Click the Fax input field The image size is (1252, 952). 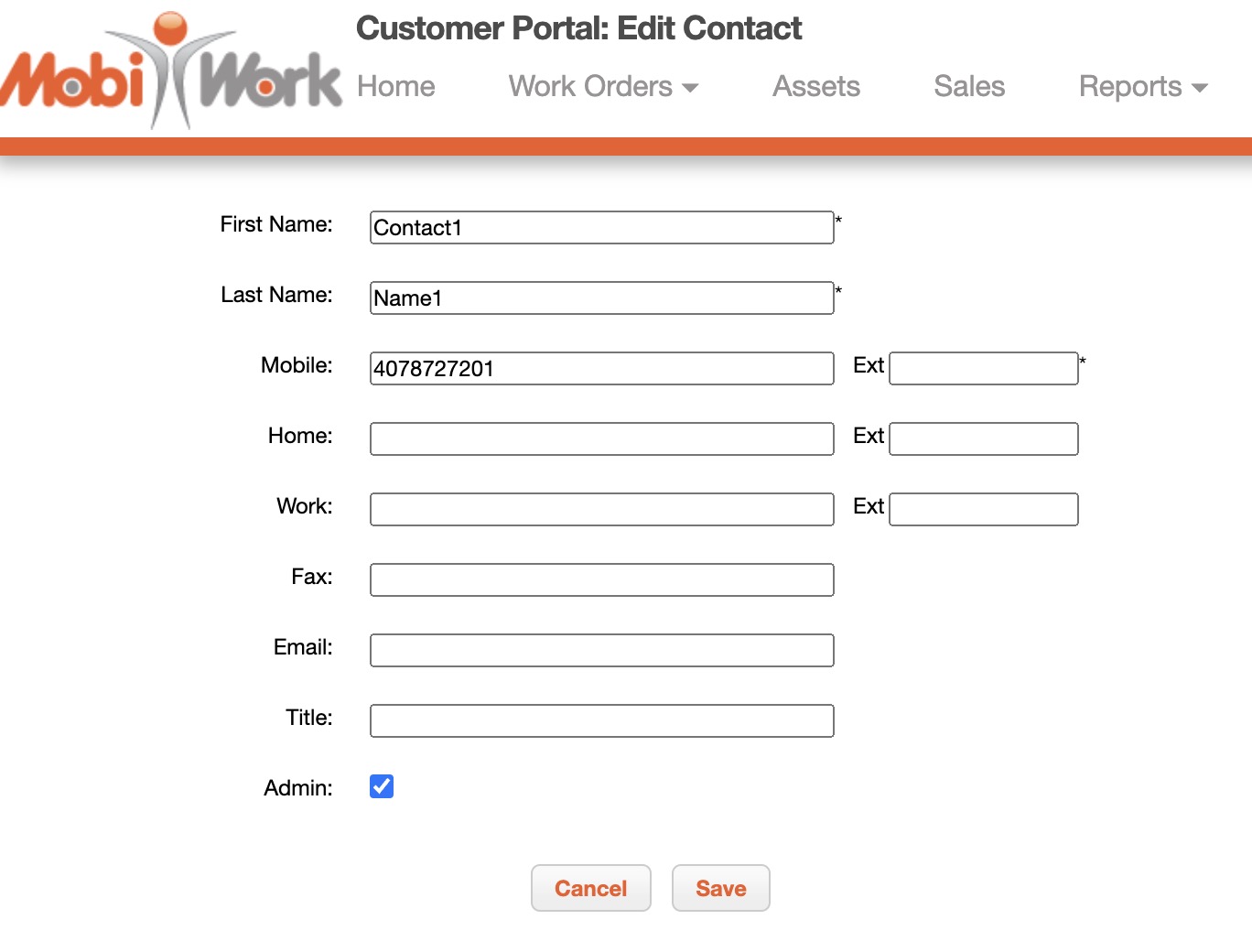pyautogui.click(x=601, y=580)
